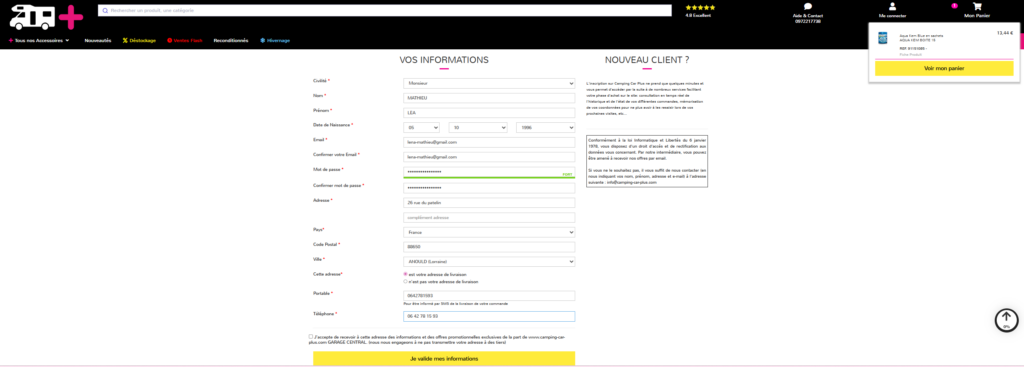
Task: Click the Confirmer votre Email field
Action: pos(489,157)
